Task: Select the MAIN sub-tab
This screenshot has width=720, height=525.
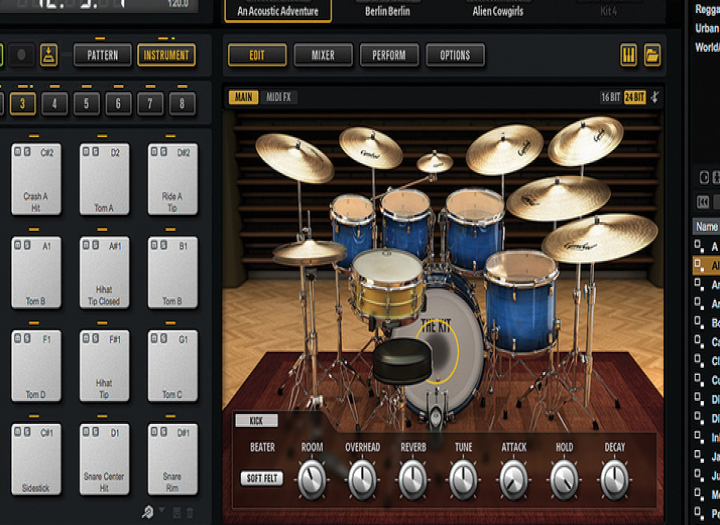Action: coord(243,97)
